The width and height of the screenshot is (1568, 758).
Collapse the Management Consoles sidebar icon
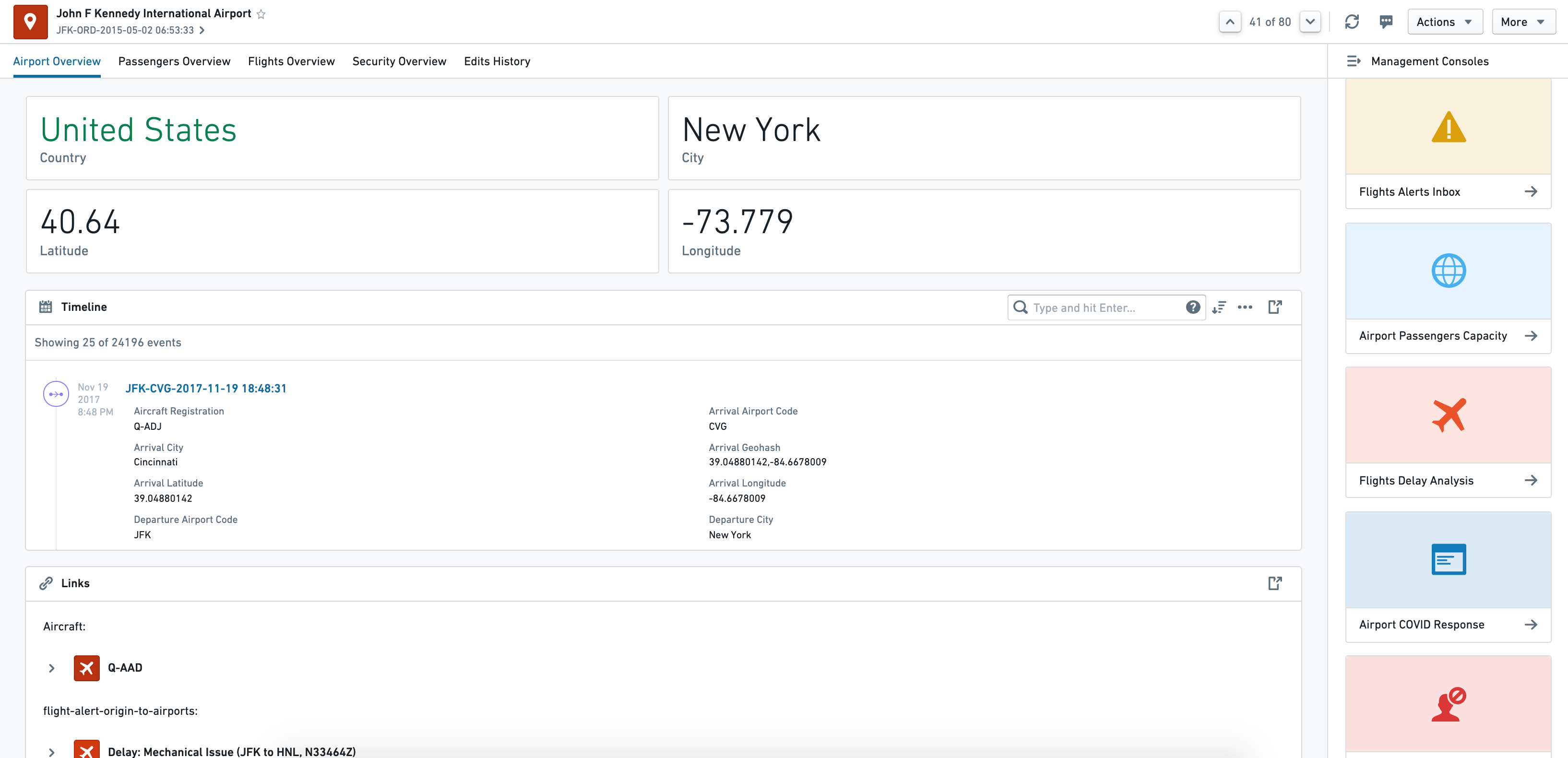[1354, 61]
